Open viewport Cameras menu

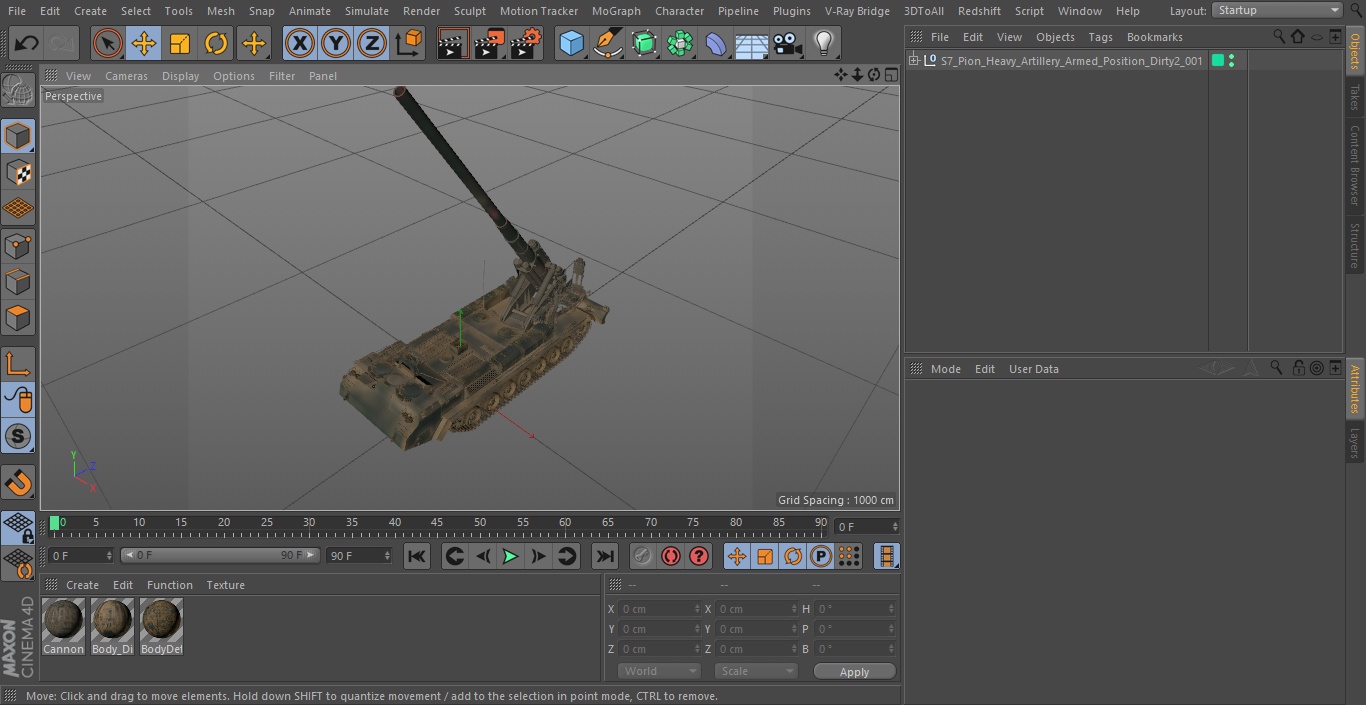pyautogui.click(x=126, y=76)
